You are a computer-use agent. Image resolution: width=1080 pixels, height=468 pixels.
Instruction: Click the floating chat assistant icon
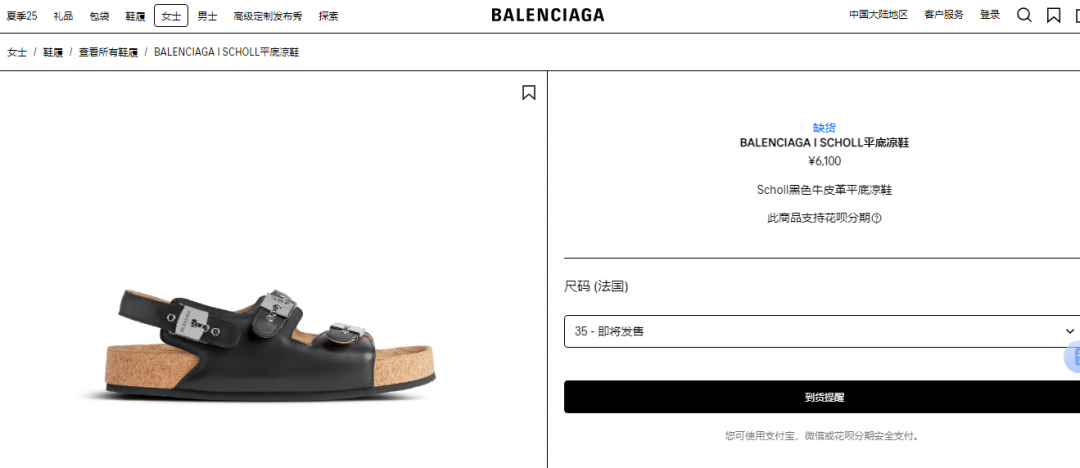tap(1074, 357)
